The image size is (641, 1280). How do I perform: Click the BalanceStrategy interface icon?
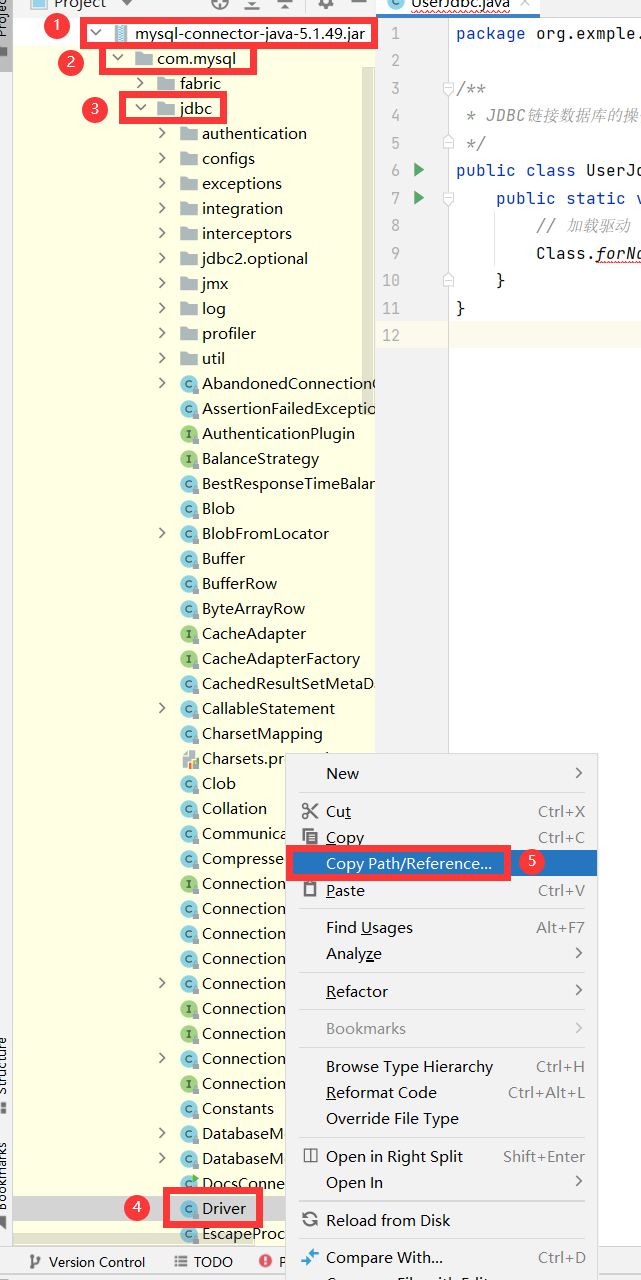tap(188, 459)
